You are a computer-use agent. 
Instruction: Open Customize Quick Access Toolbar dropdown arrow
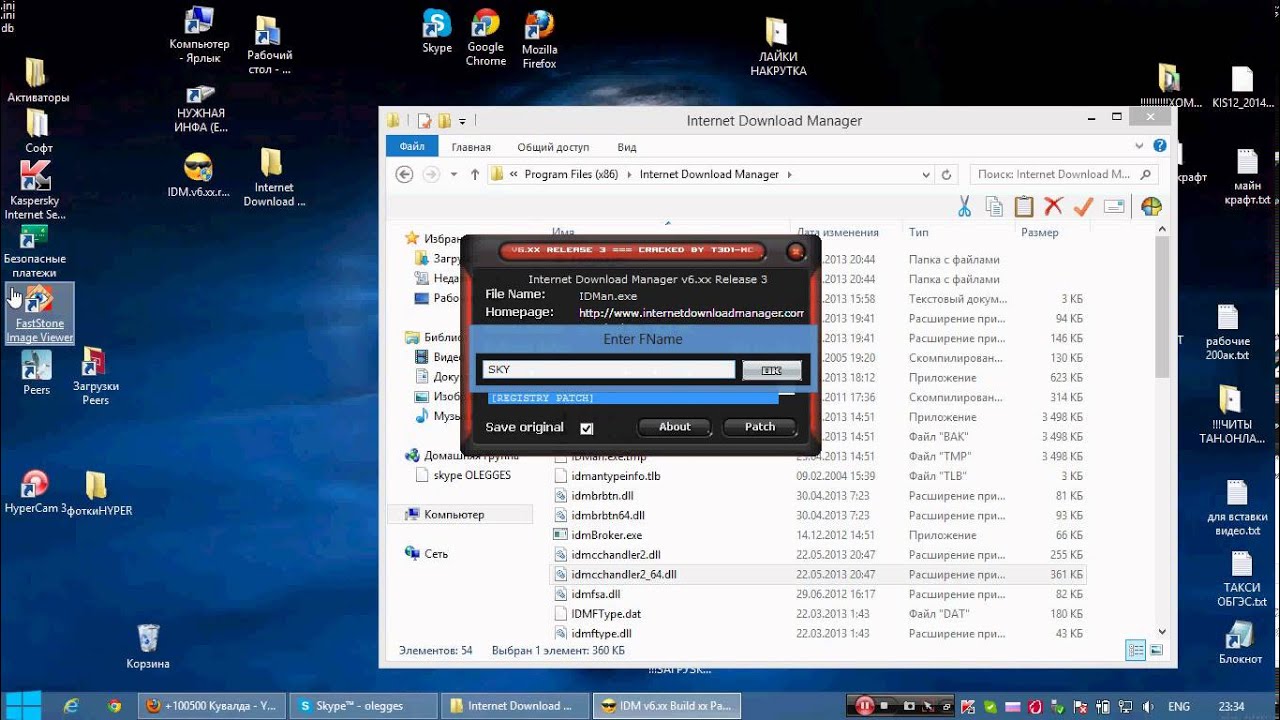462,122
